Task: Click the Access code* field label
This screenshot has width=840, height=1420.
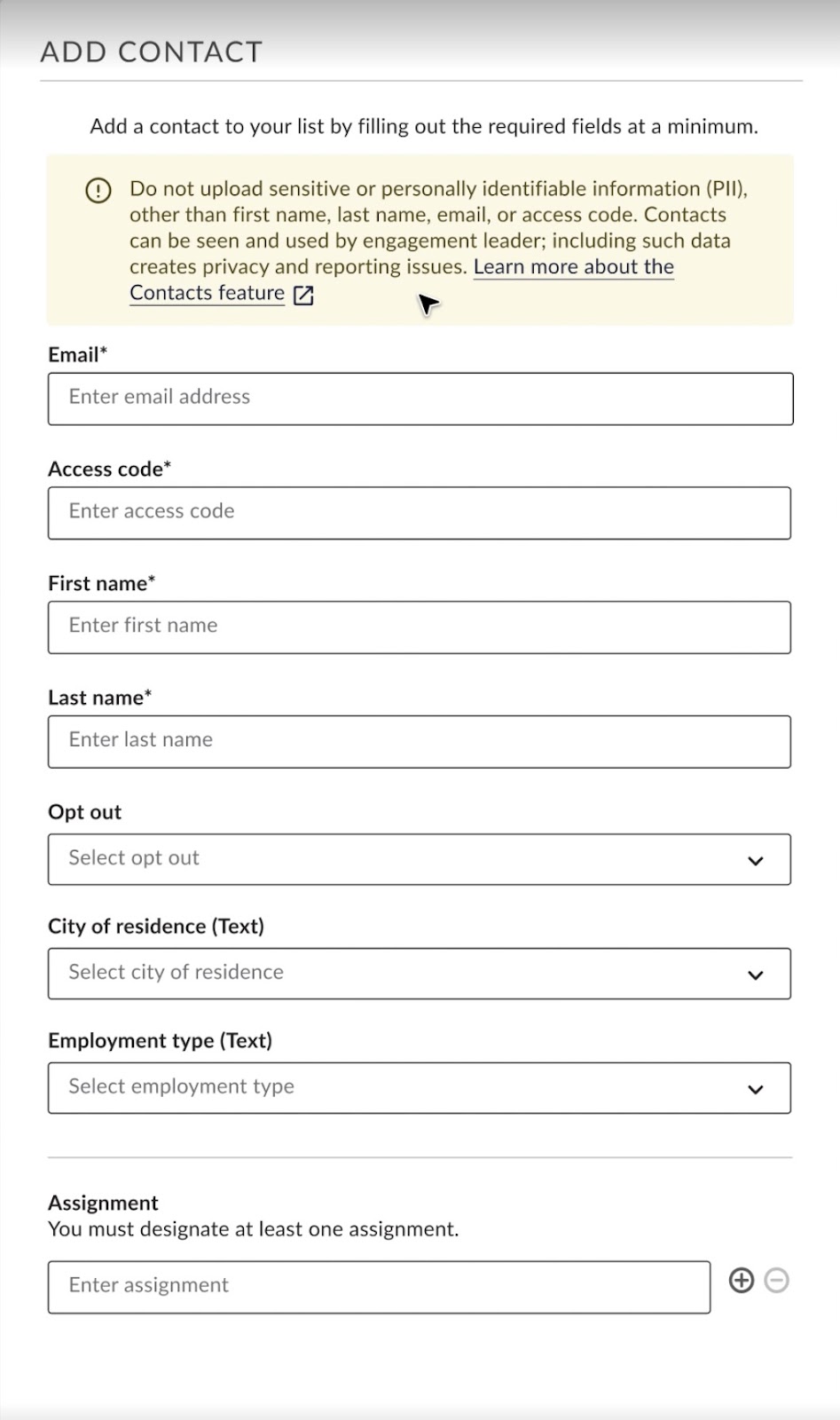Action: point(110,469)
